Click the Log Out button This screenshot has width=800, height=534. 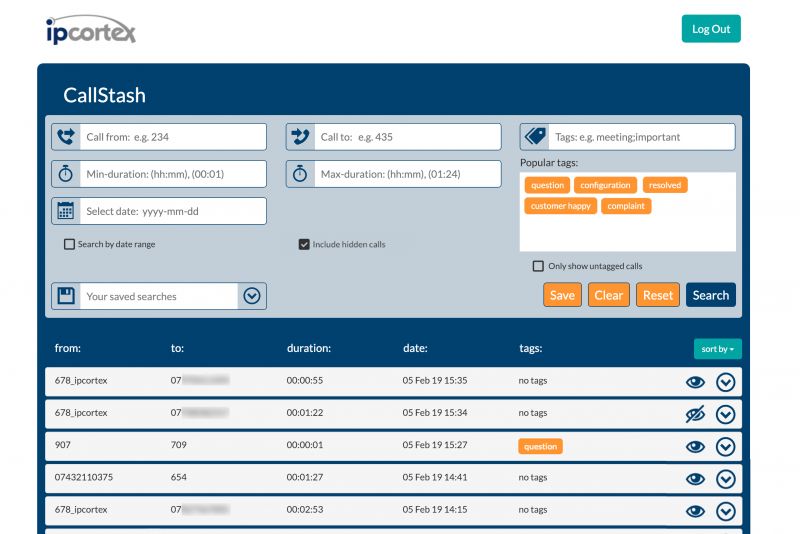[711, 29]
